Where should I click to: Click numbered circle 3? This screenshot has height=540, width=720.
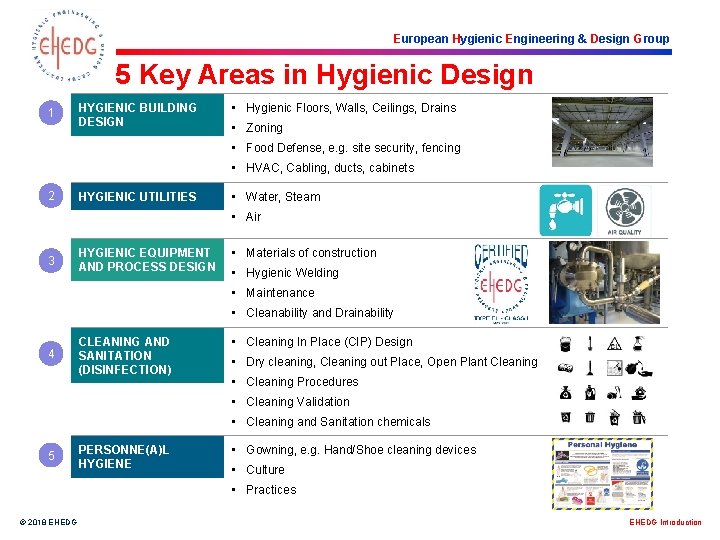click(x=51, y=260)
